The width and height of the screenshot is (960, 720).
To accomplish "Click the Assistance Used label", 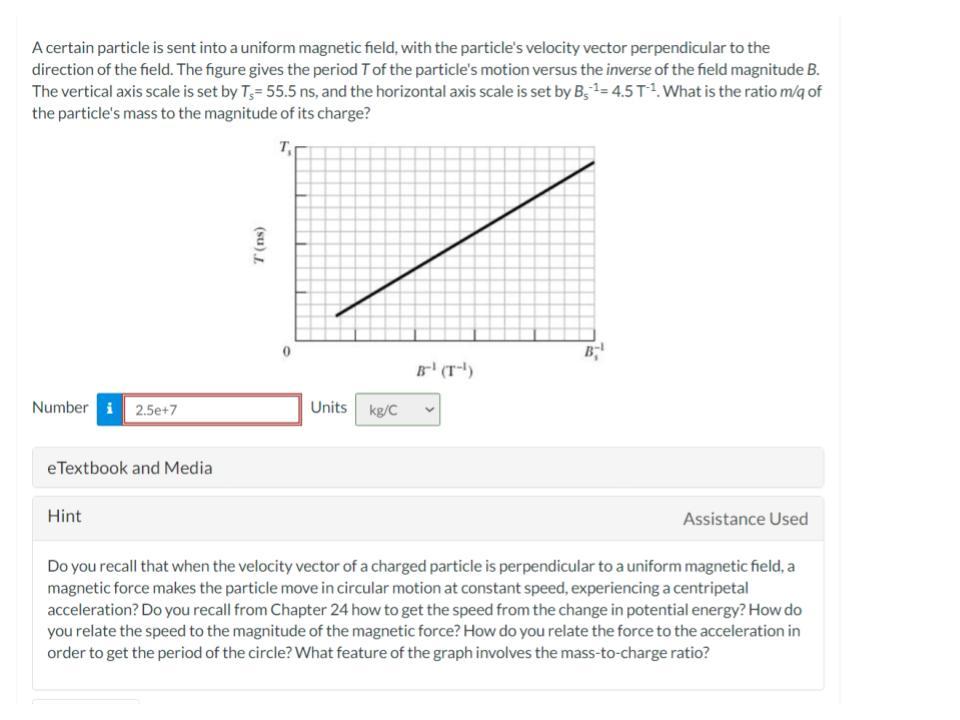I will point(744,519).
